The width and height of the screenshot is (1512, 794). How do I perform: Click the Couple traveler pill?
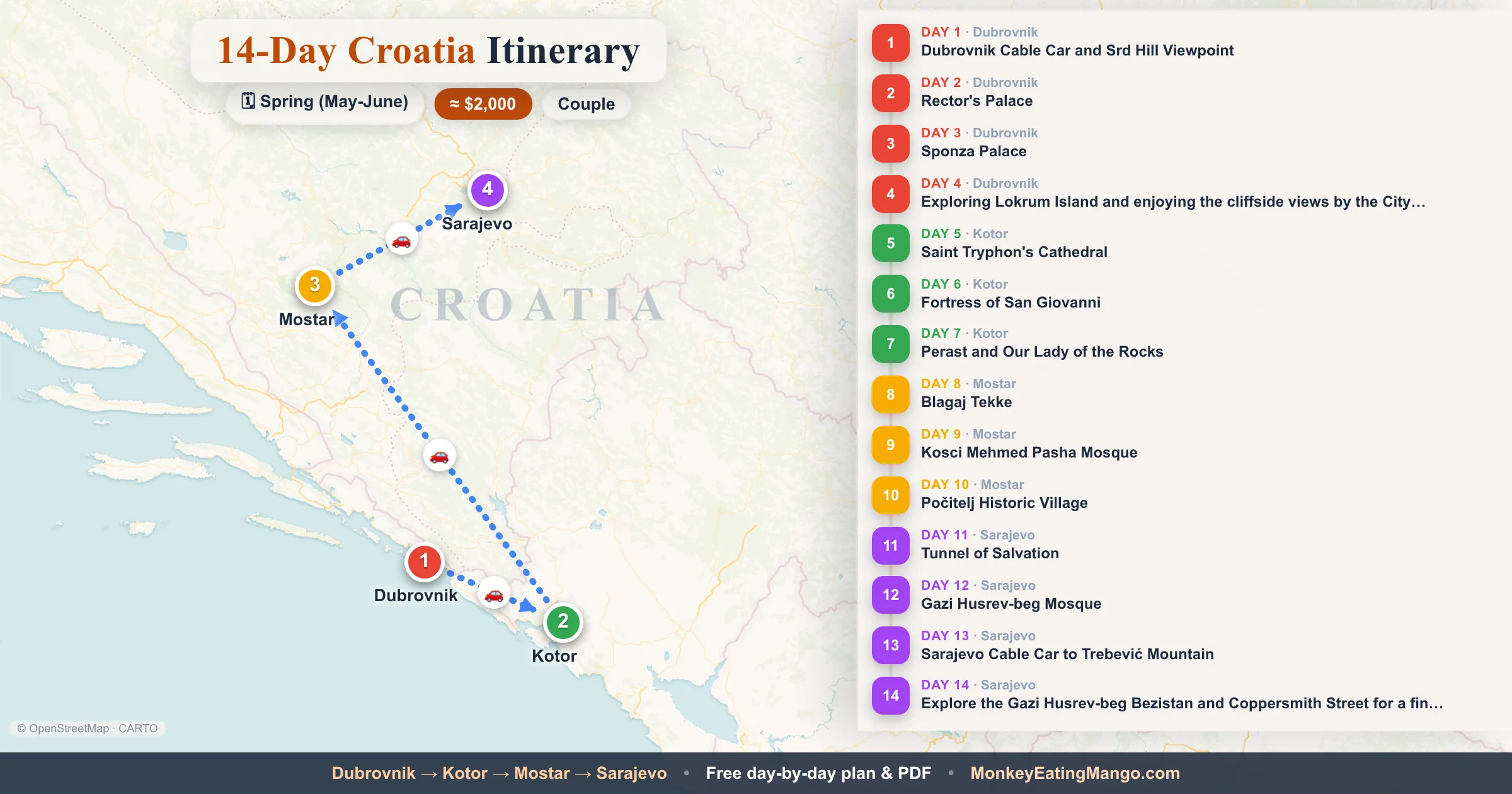click(x=586, y=104)
